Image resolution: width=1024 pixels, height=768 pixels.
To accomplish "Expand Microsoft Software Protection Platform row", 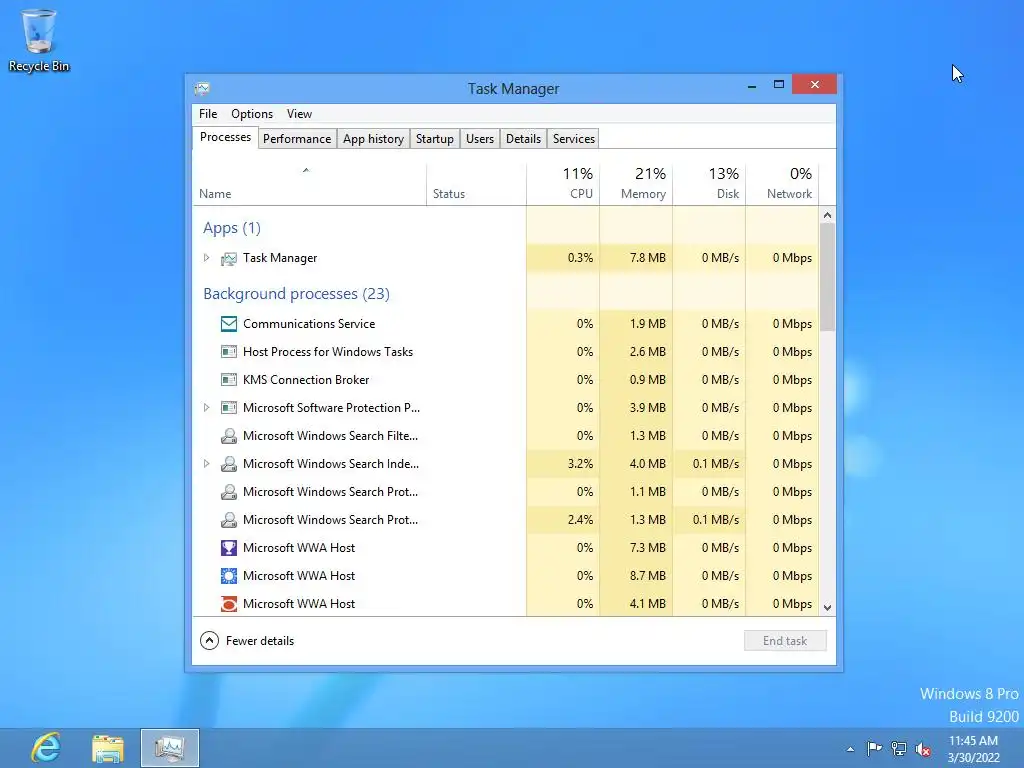I will pos(206,408).
